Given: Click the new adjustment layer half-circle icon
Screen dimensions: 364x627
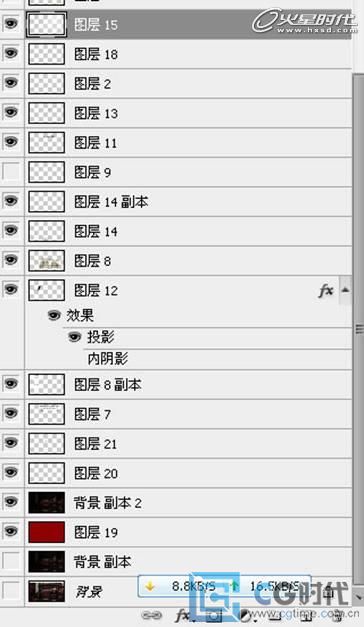Looking at the screenshot, I should tap(246, 615).
